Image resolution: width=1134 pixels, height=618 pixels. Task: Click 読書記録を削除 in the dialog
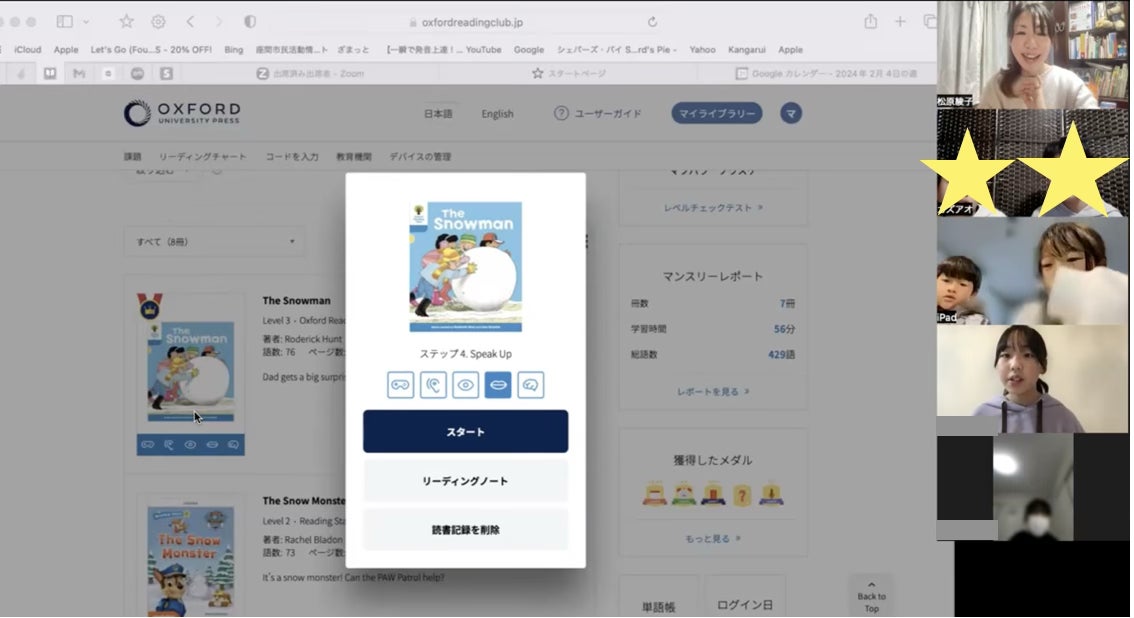click(465, 530)
